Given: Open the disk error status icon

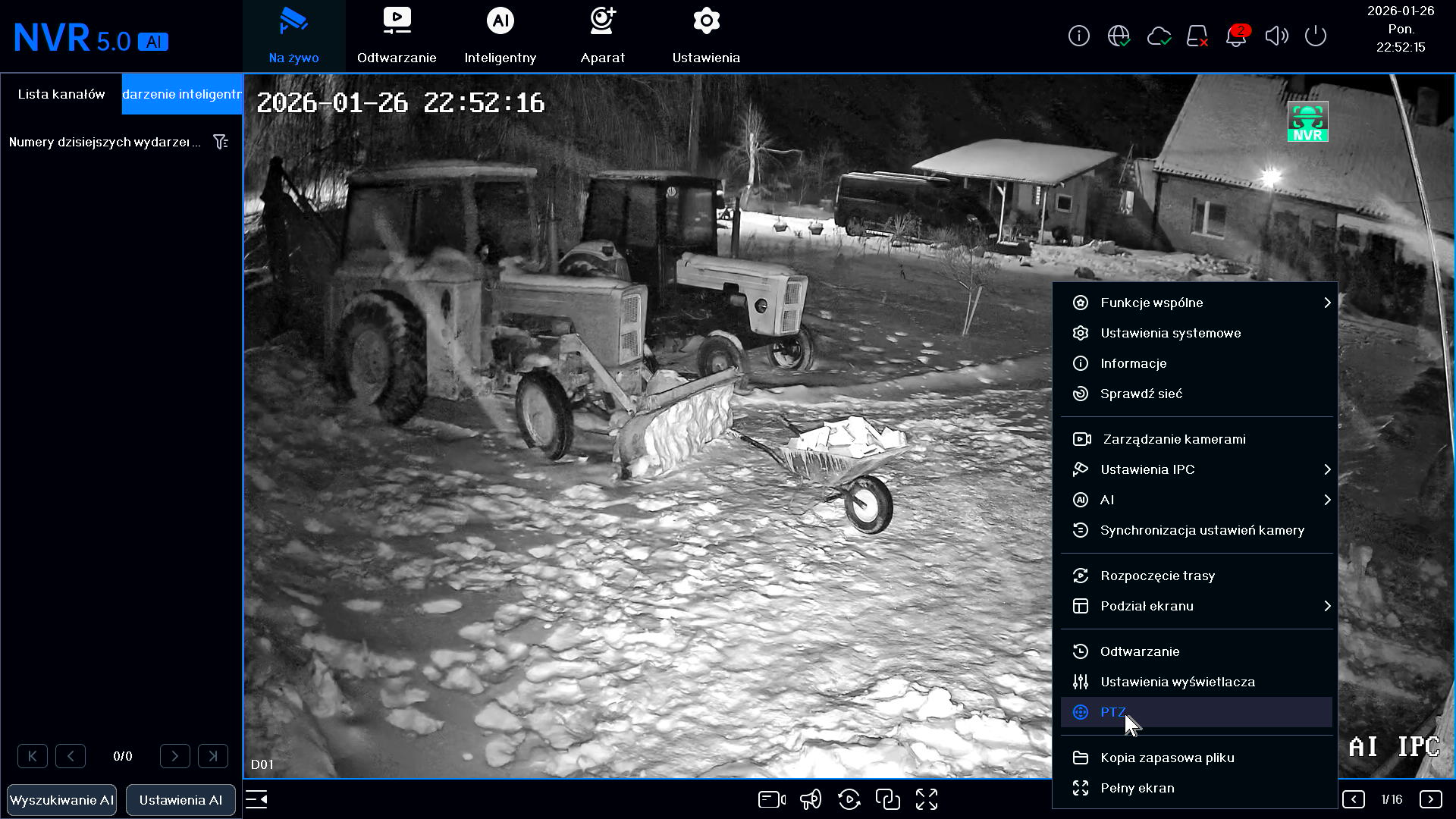Looking at the screenshot, I should pyautogui.click(x=1197, y=36).
